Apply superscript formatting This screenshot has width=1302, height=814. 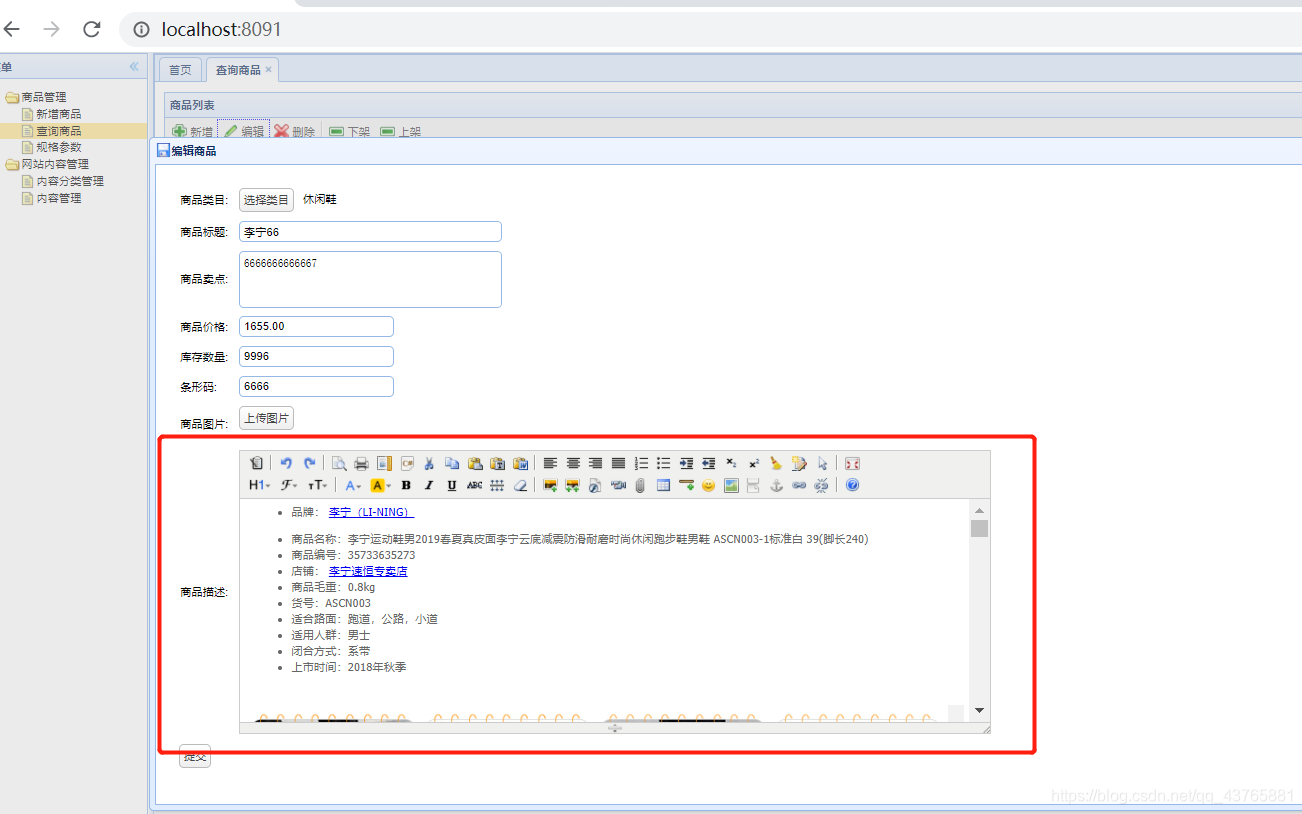coord(754,463)
